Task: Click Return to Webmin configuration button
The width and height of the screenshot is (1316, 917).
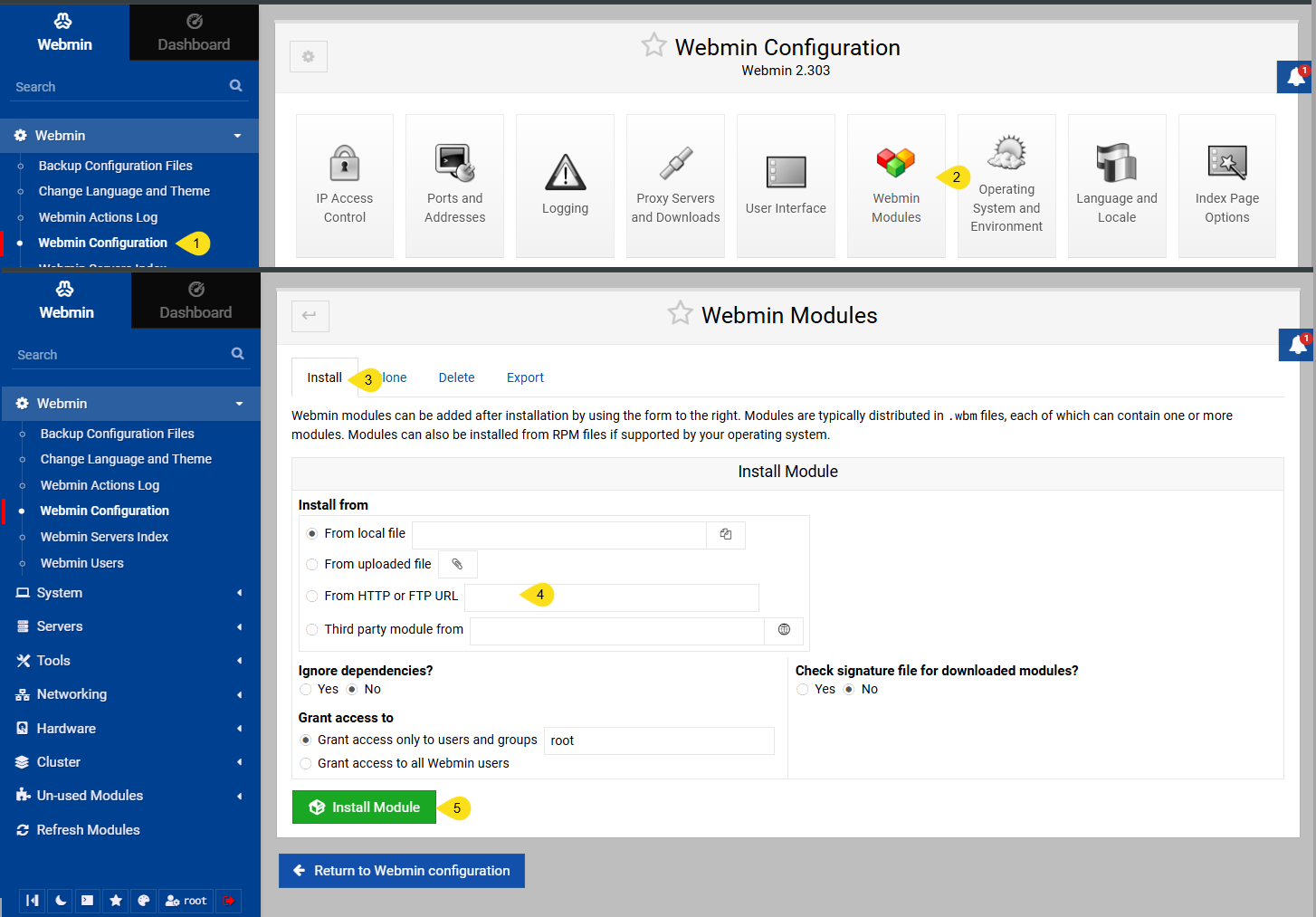Action: click(x=402, y=871)
